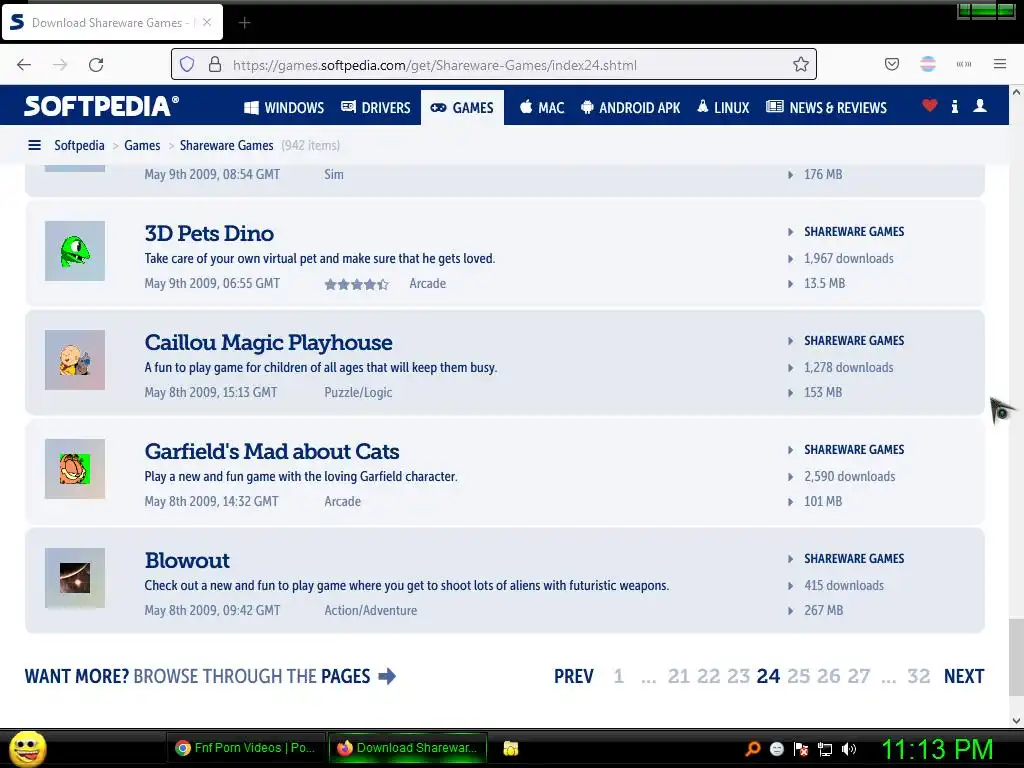The width and height of the screenshot is (1024, 768).
Task: Open 3D Pets Dino thumbnail
Action: point(75,251)
